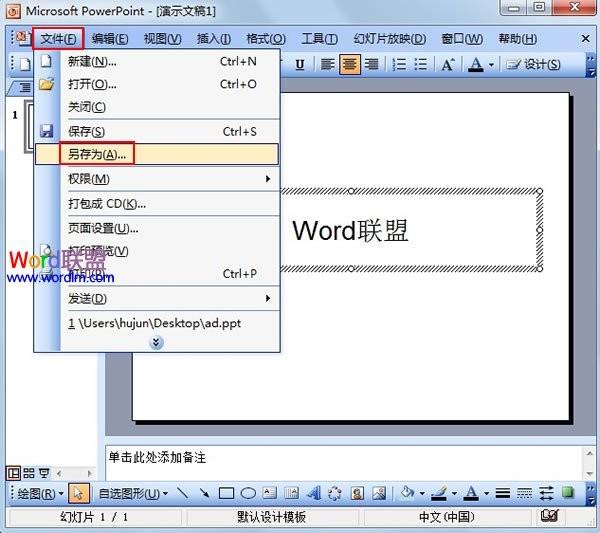Select the Oval drawing tool
The height and width of the screenshot is (533, 600).
tap(248, 493)
